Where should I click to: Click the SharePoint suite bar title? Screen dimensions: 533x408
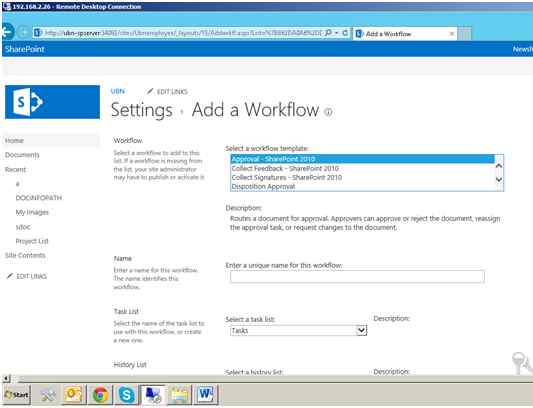pyautogui.click(x=24, y=49)
